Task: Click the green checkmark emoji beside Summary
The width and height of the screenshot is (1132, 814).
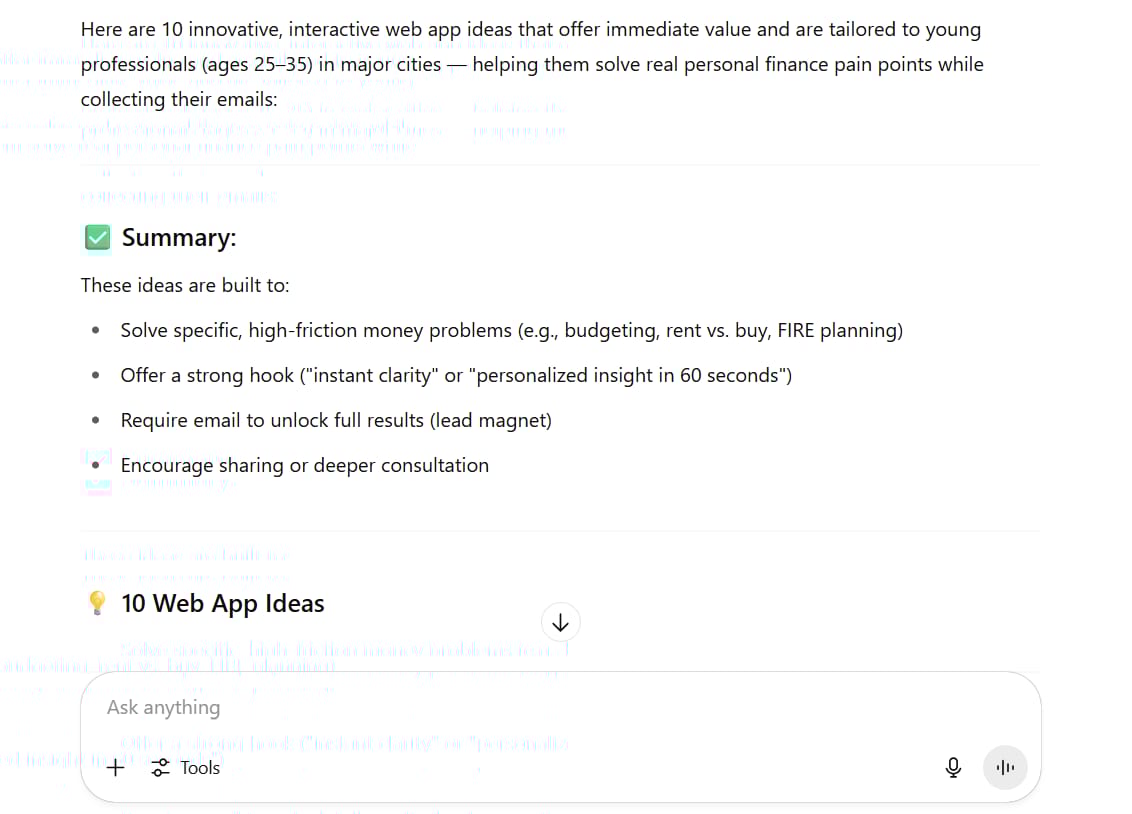Action: pyautogui.click(x=97, y=237)
